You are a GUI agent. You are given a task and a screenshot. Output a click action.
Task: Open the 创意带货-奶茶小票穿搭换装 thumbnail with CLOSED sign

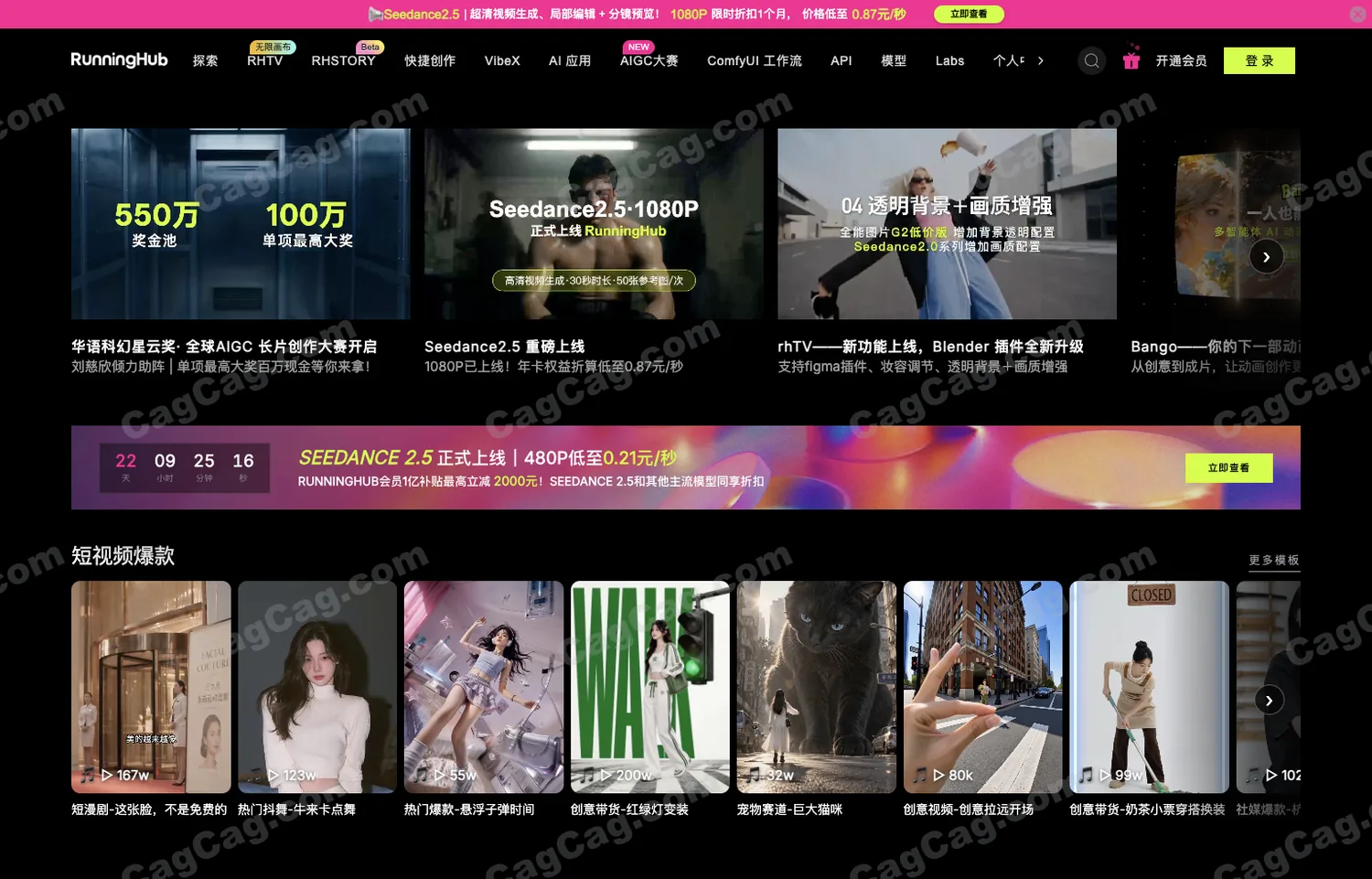tap(1150, 687)
